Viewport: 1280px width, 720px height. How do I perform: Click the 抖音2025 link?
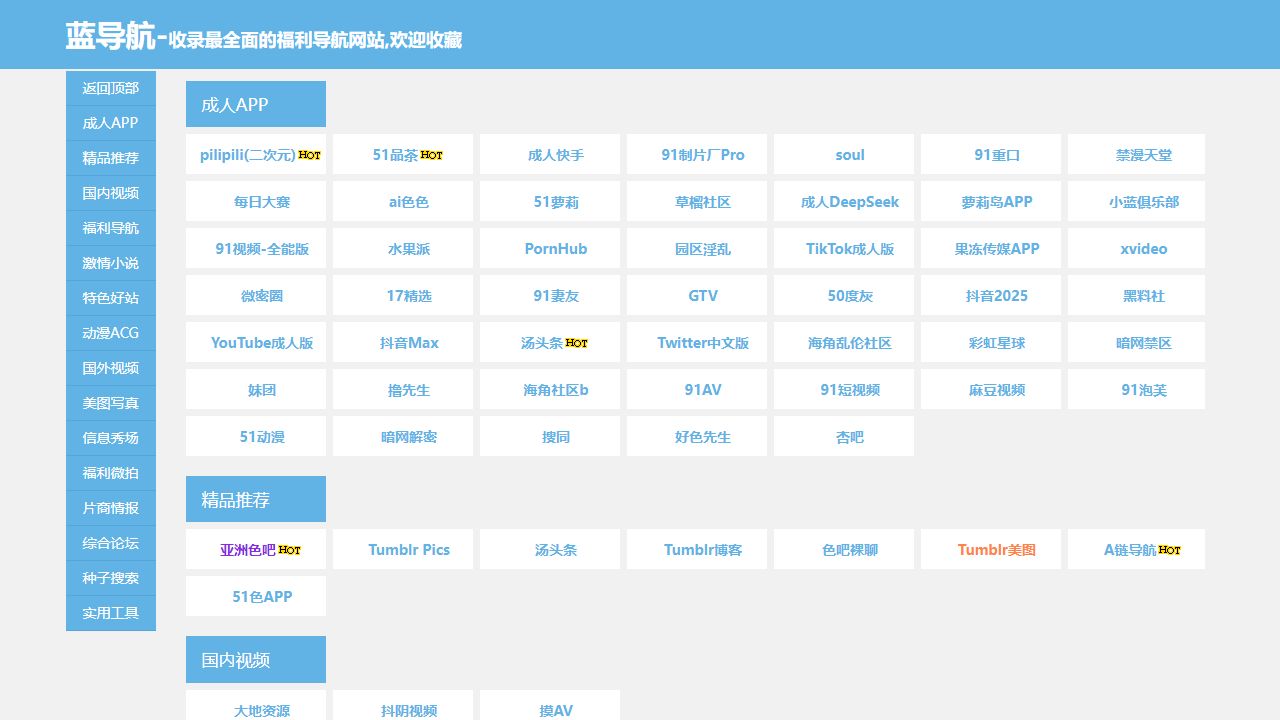click(x=997, y=296)
